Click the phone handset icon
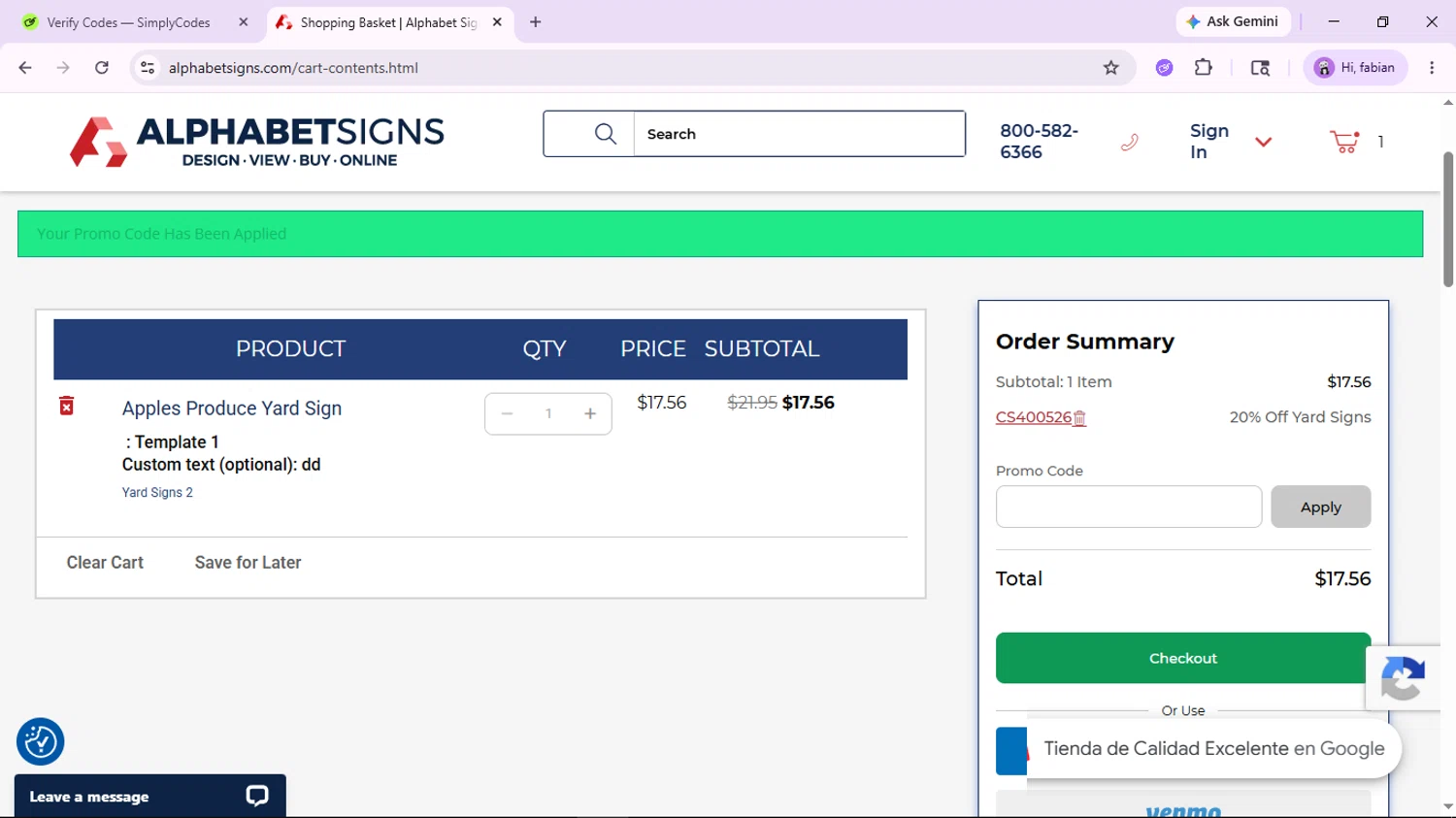This screenshot has height=818, width=1456. point(1129,142)
